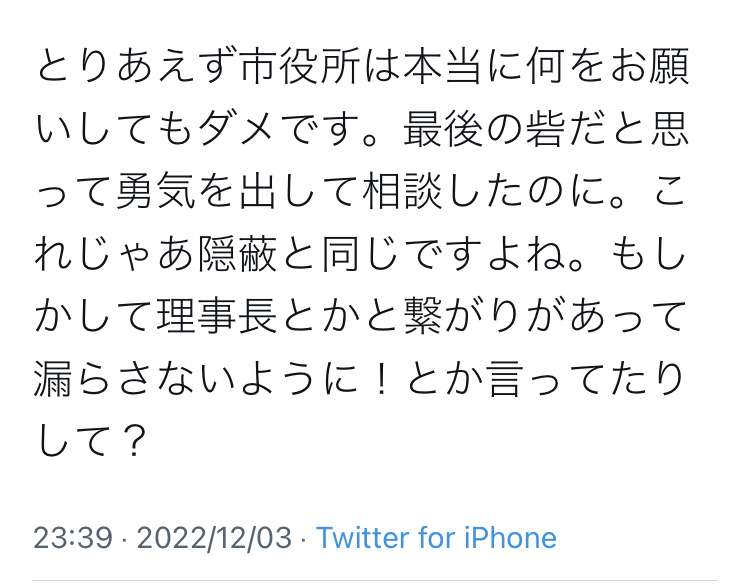Click the word 本当に in the tweet
Screen dimensions: 750x586
464,66
